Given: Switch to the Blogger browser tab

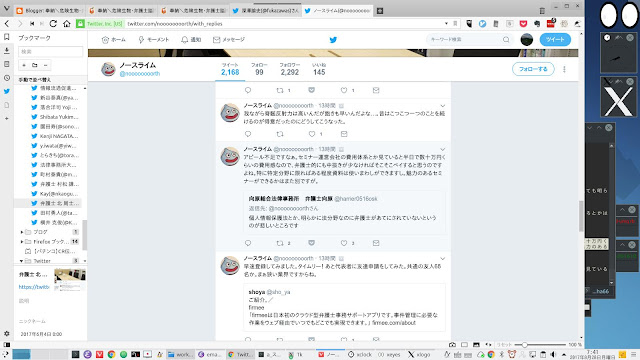Looking at the screenshot, I should [49, 11].
